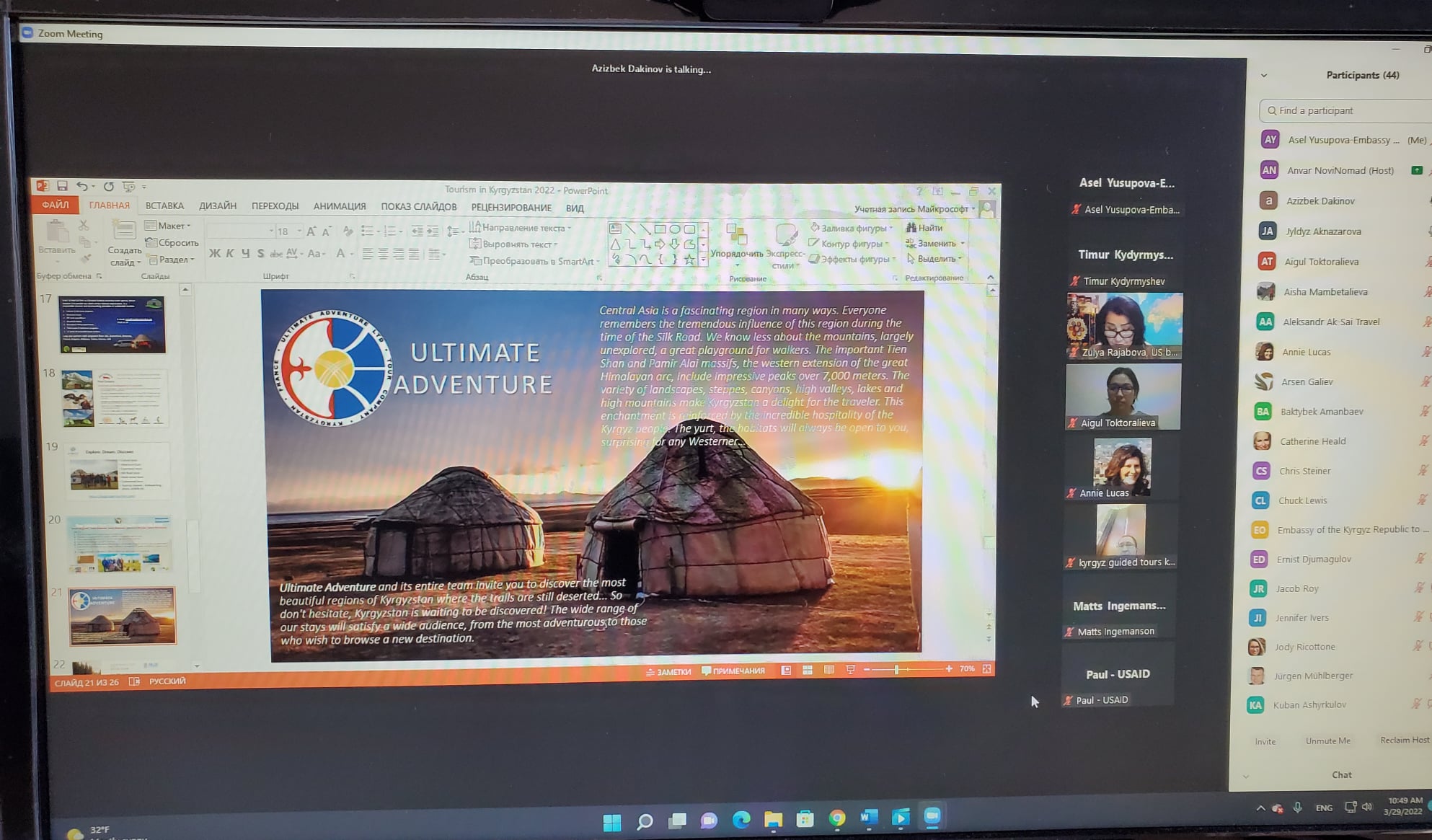The image size is (1432, 840).
Task: Open taskbar Search magnifier
Action: point(645,821)
